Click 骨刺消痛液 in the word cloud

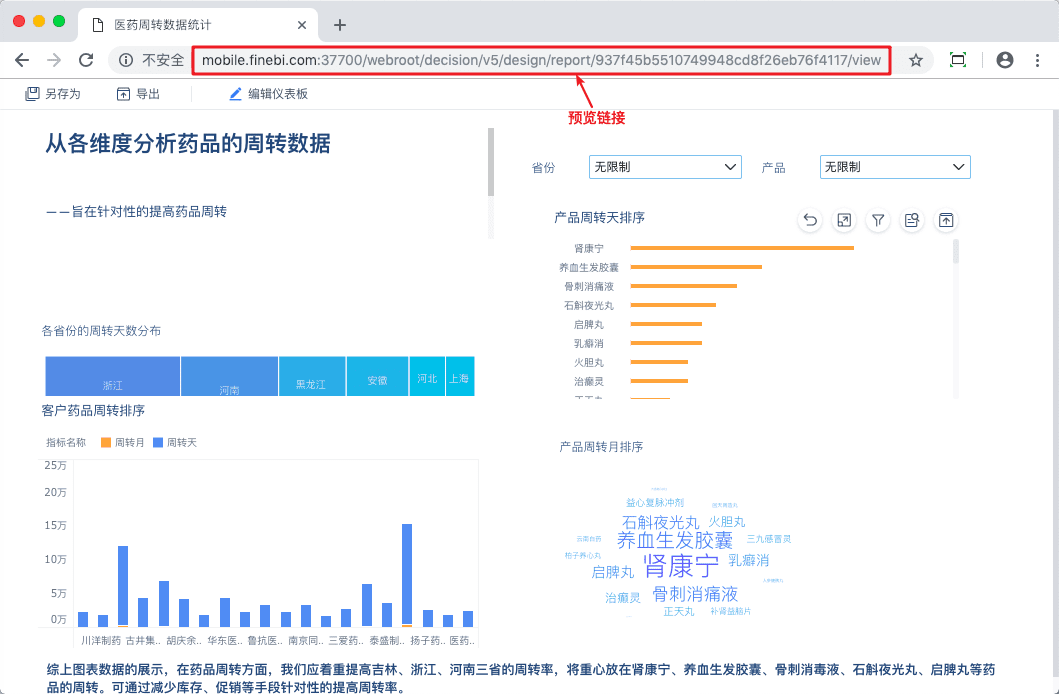695,594
